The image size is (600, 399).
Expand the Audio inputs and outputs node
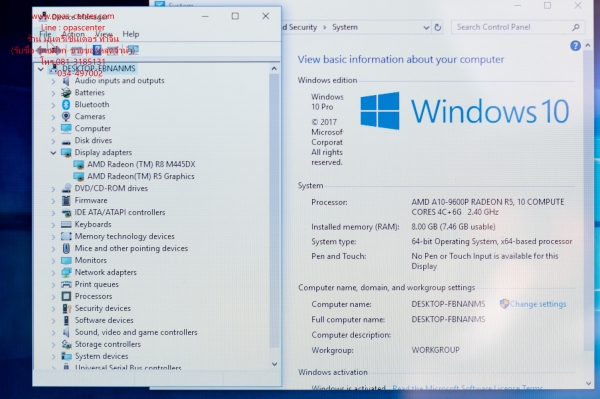[x=53, y=81]
